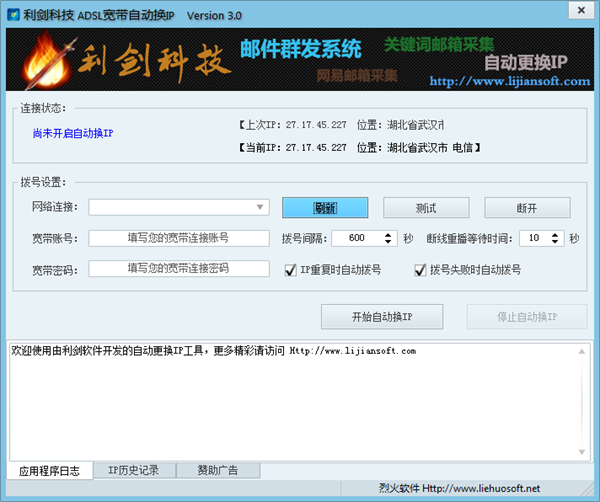600x502 pixels.
Task: Click status text 尚未开启自动换IP
Action: pos(73,133)
